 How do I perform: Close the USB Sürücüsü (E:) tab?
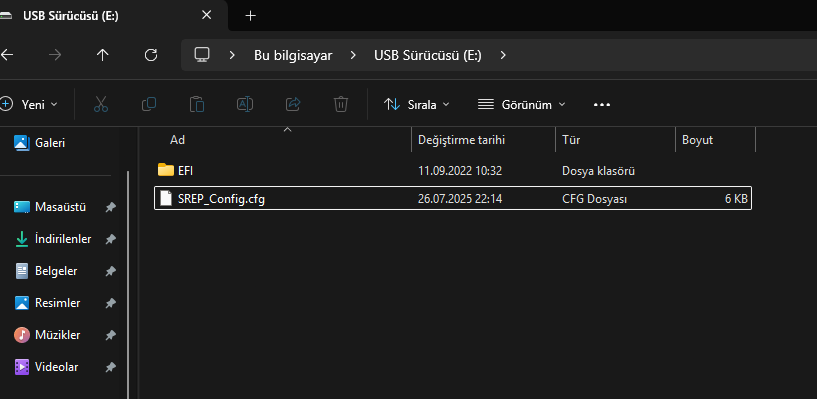pyautogui.click(x=206, y=15)
